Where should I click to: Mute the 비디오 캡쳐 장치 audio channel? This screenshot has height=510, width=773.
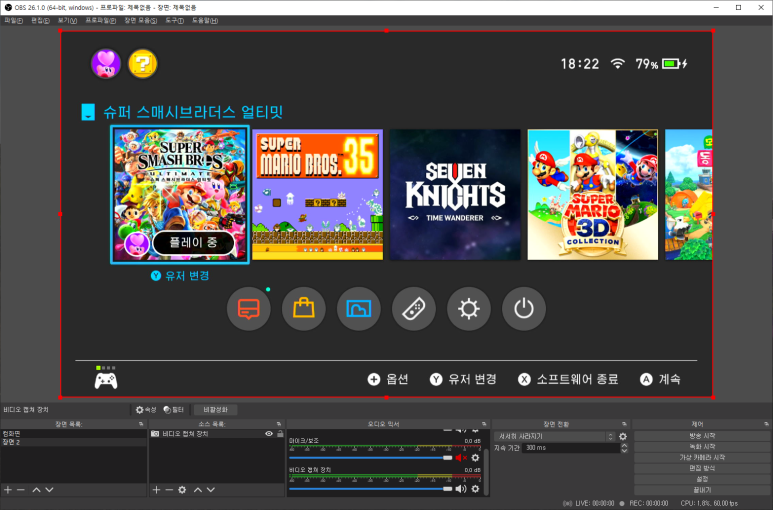click(x=461, y=489)
